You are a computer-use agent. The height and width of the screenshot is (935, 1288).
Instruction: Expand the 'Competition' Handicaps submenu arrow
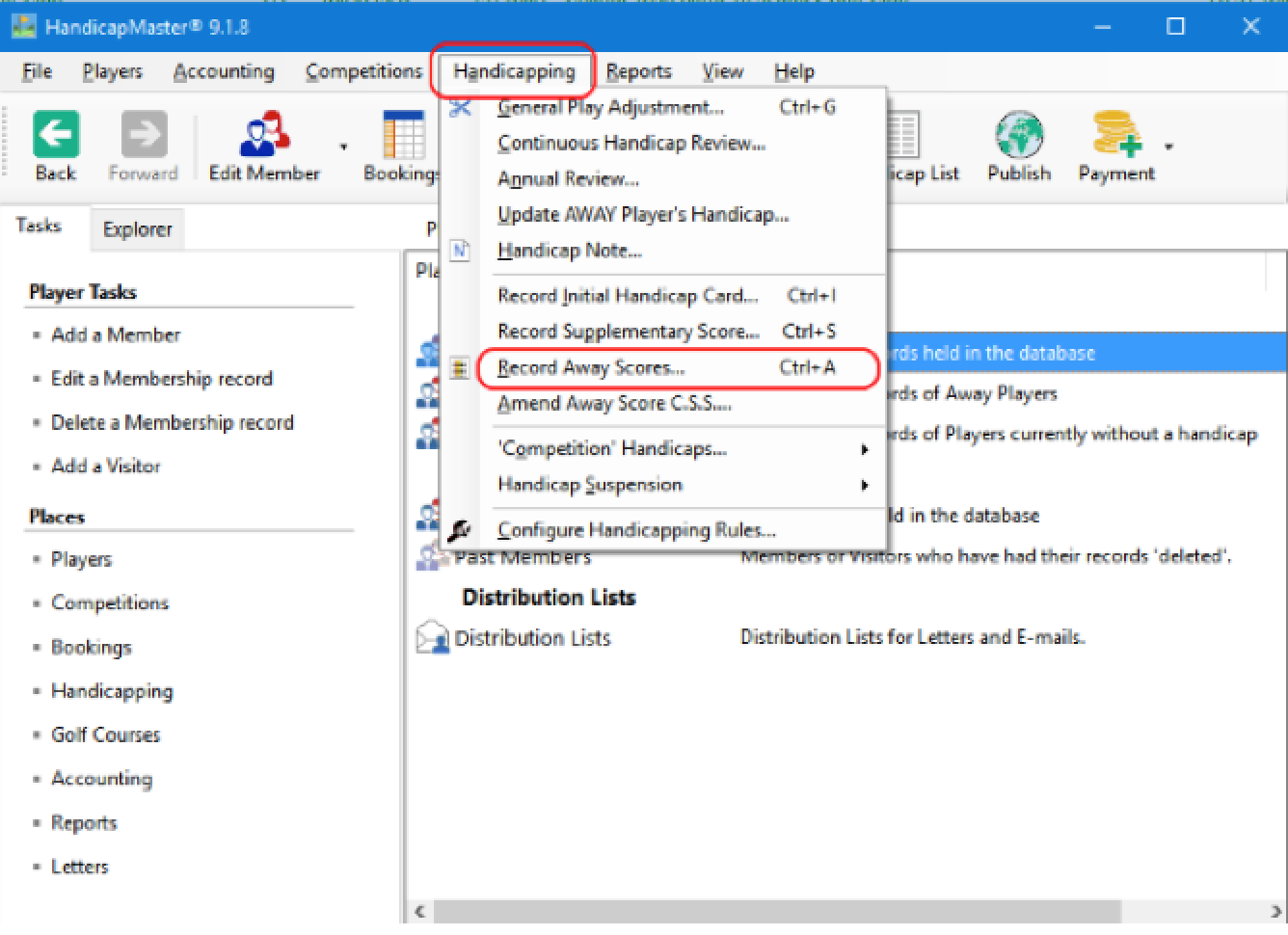(x=864, y=449)
